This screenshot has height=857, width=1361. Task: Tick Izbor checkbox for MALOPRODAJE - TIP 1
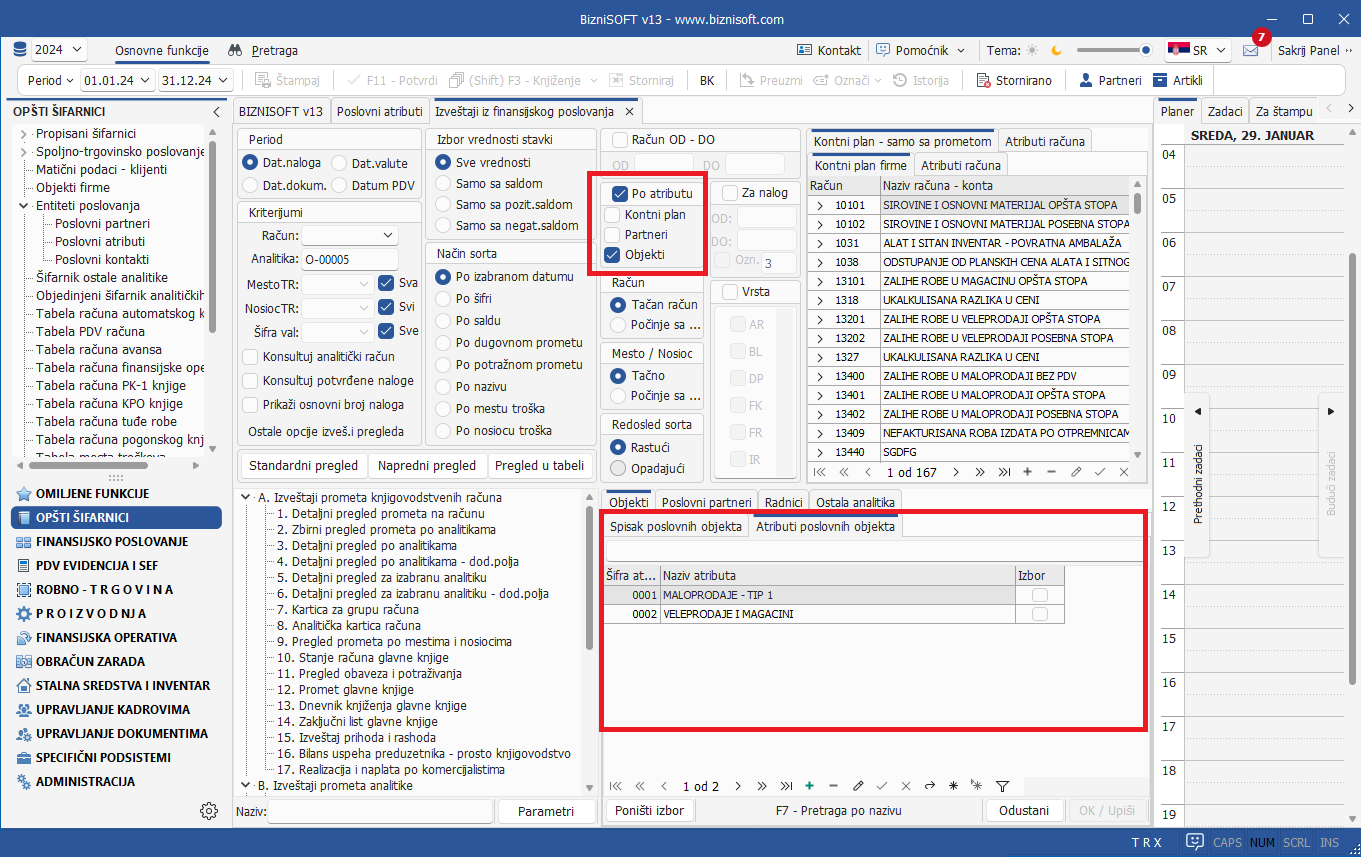[x=1040, y=595]
